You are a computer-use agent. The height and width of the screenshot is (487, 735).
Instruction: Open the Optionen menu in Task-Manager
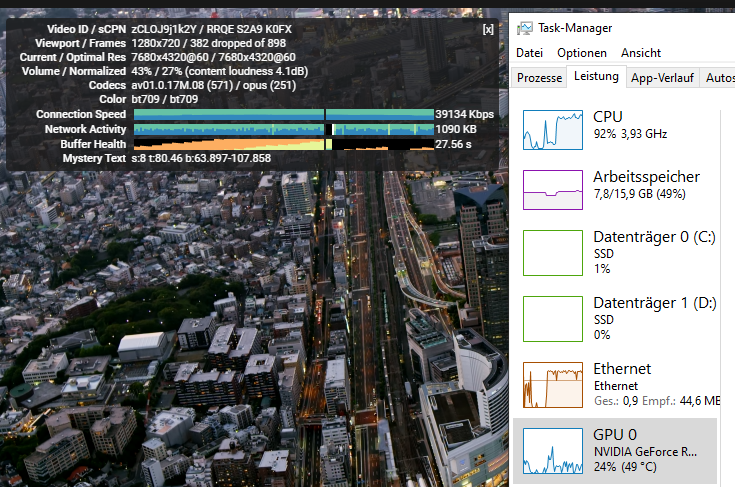pos(582,53)
